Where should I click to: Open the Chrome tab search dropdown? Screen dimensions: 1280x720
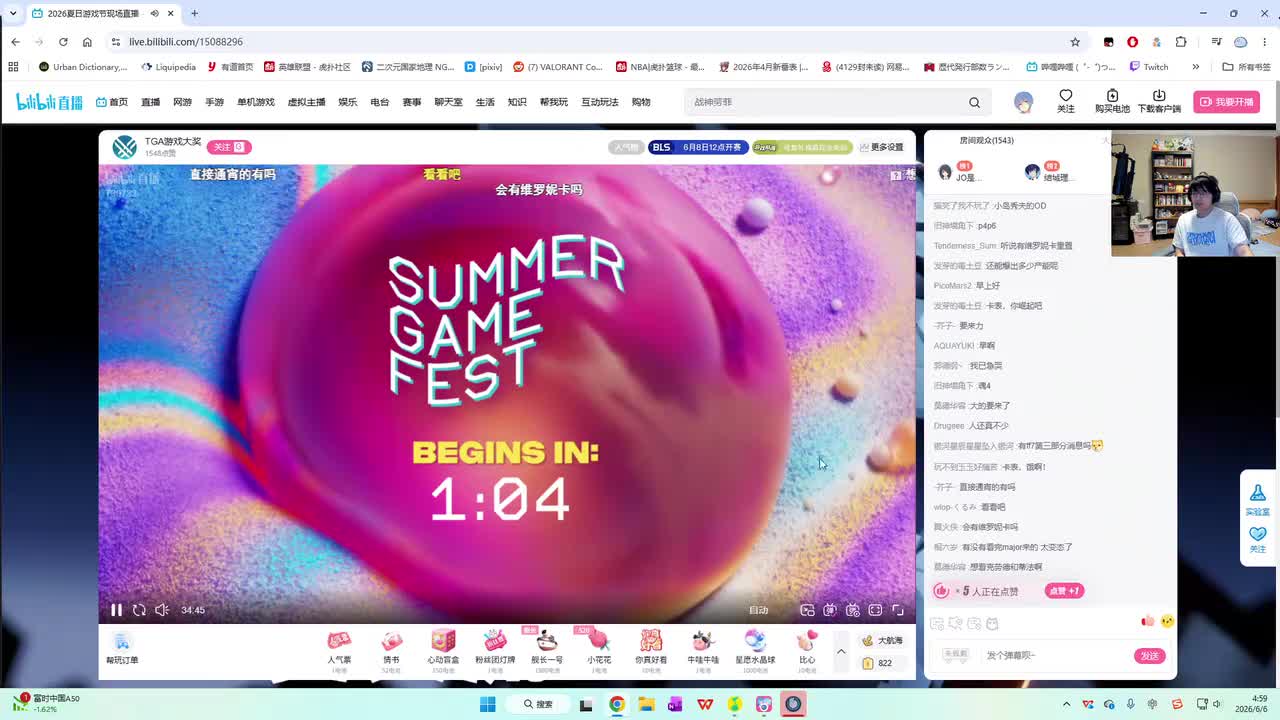(12, 13)
